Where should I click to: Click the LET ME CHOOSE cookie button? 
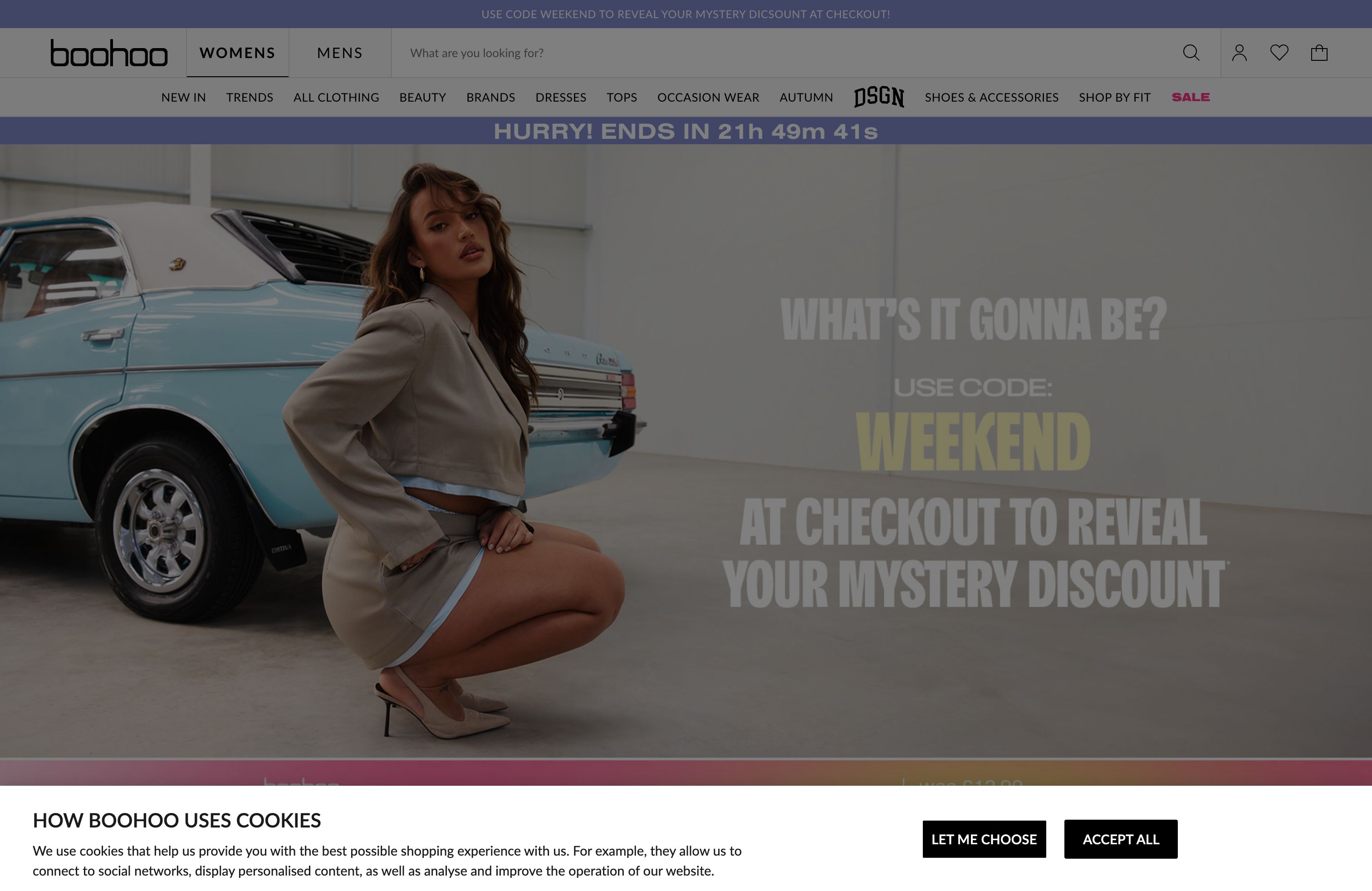(984, 839)
